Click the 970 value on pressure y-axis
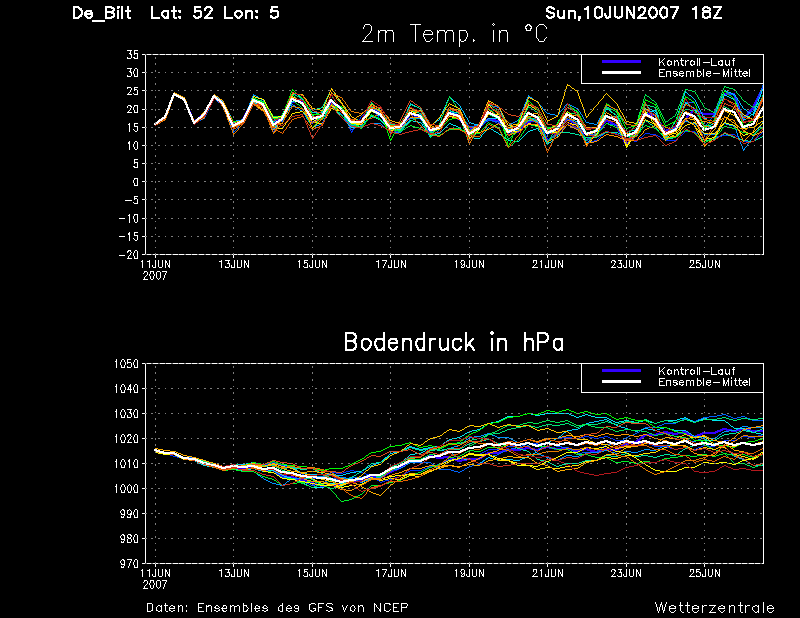This screenshot has width=800, height=618. coord(128,564)
